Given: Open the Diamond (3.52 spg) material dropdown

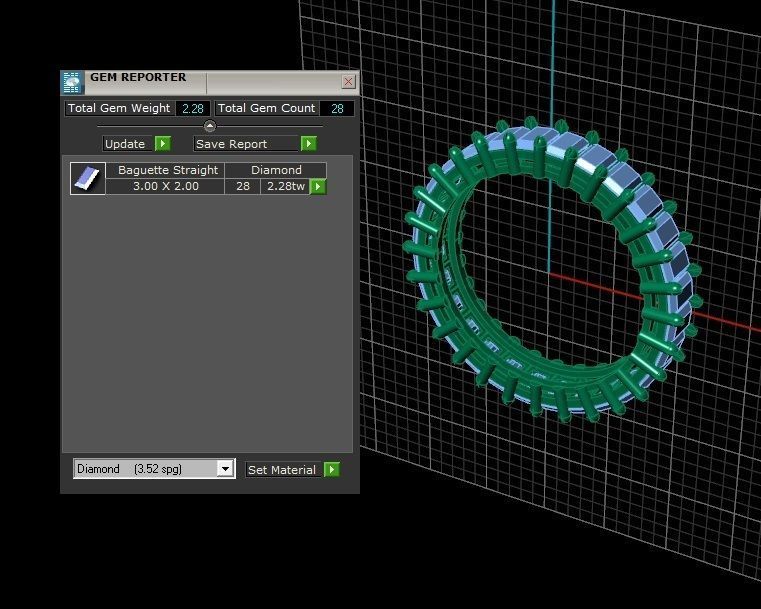Looking at the screenshot, I should click(225, 469).
